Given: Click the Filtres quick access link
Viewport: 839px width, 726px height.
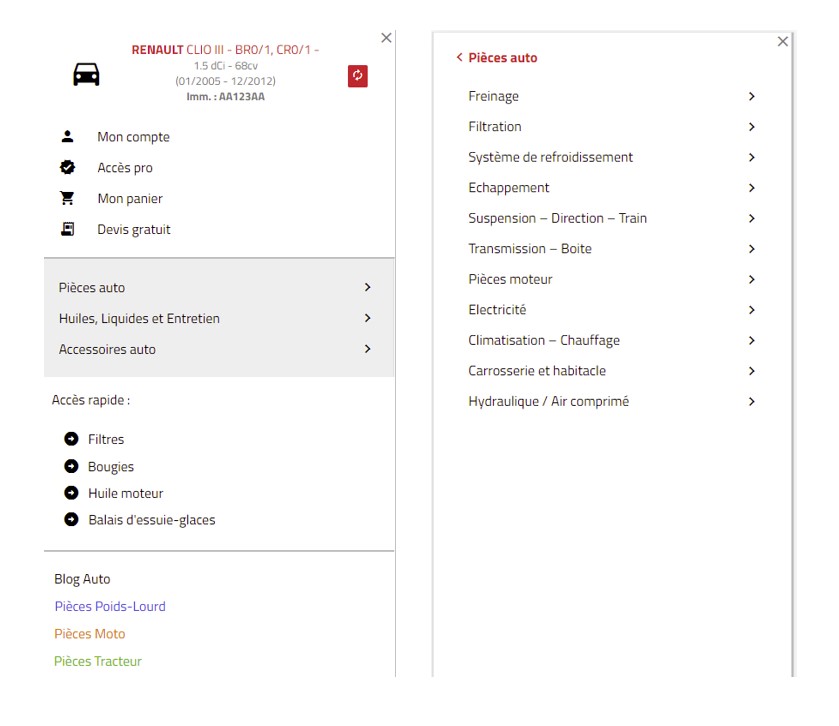Looking at the screenshot, I should point(106,439).
